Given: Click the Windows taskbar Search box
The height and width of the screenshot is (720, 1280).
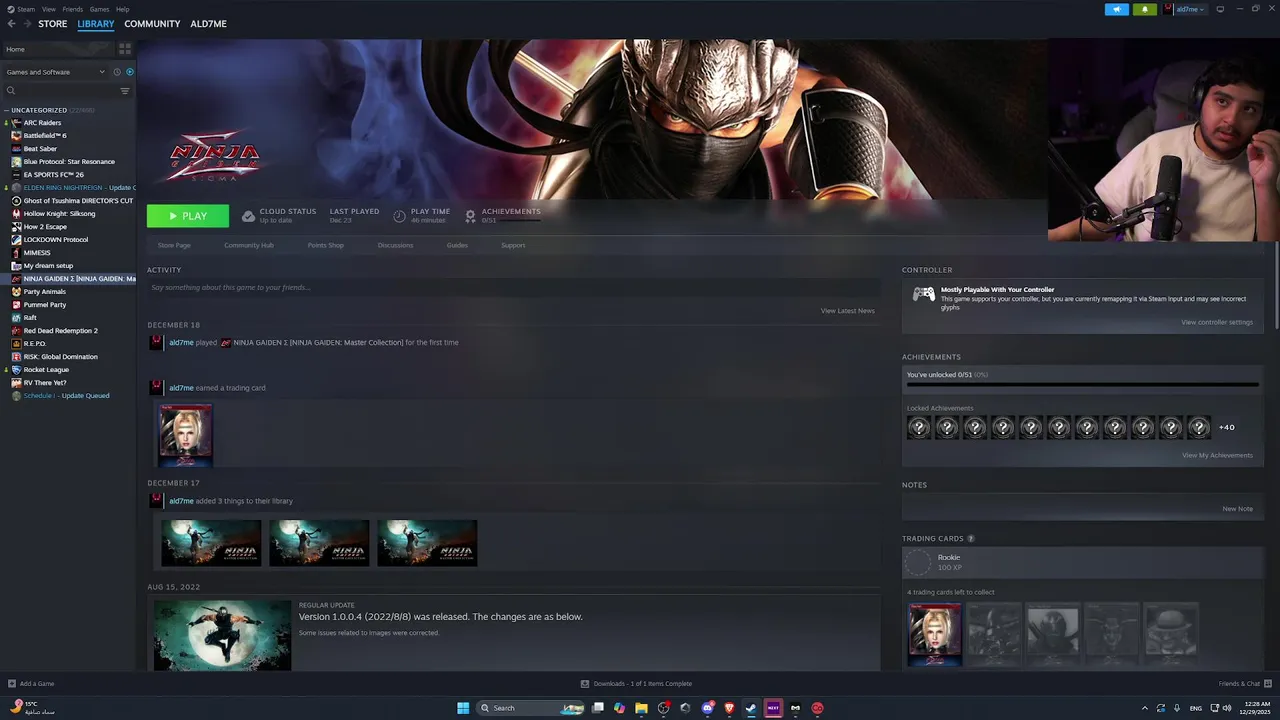Looking at the screenshot, I should click(x=530, y=708).
